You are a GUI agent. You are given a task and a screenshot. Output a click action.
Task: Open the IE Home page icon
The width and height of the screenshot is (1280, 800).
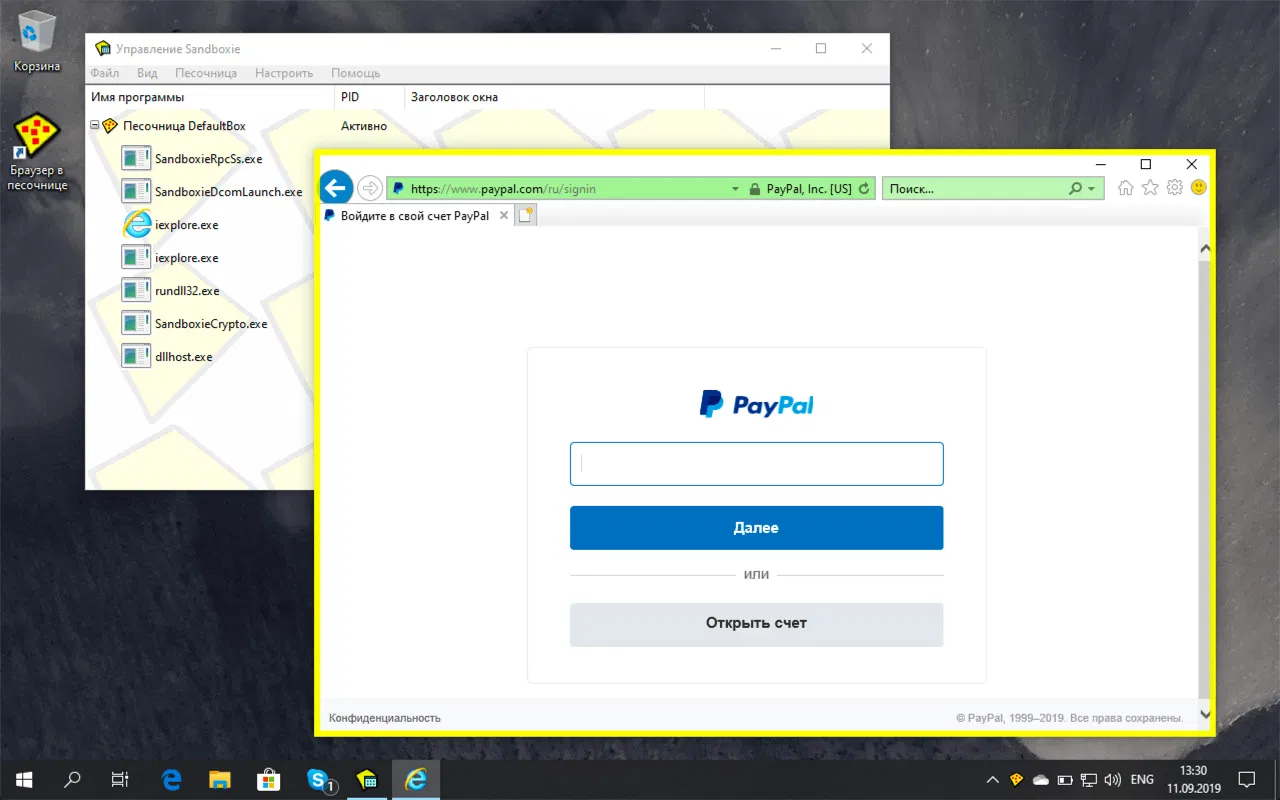(1126, 187)
